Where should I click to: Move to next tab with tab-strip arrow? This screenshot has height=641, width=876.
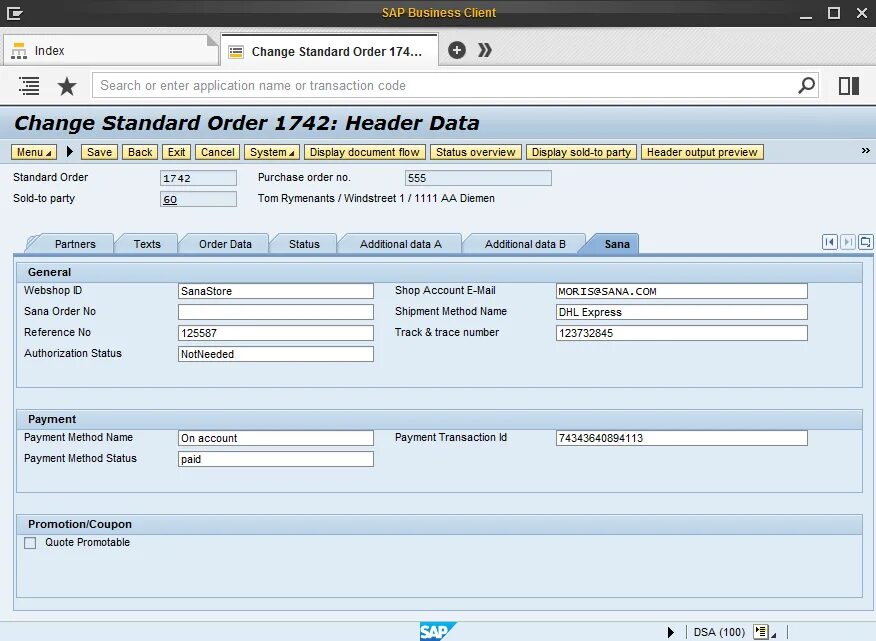pos(848,242)
